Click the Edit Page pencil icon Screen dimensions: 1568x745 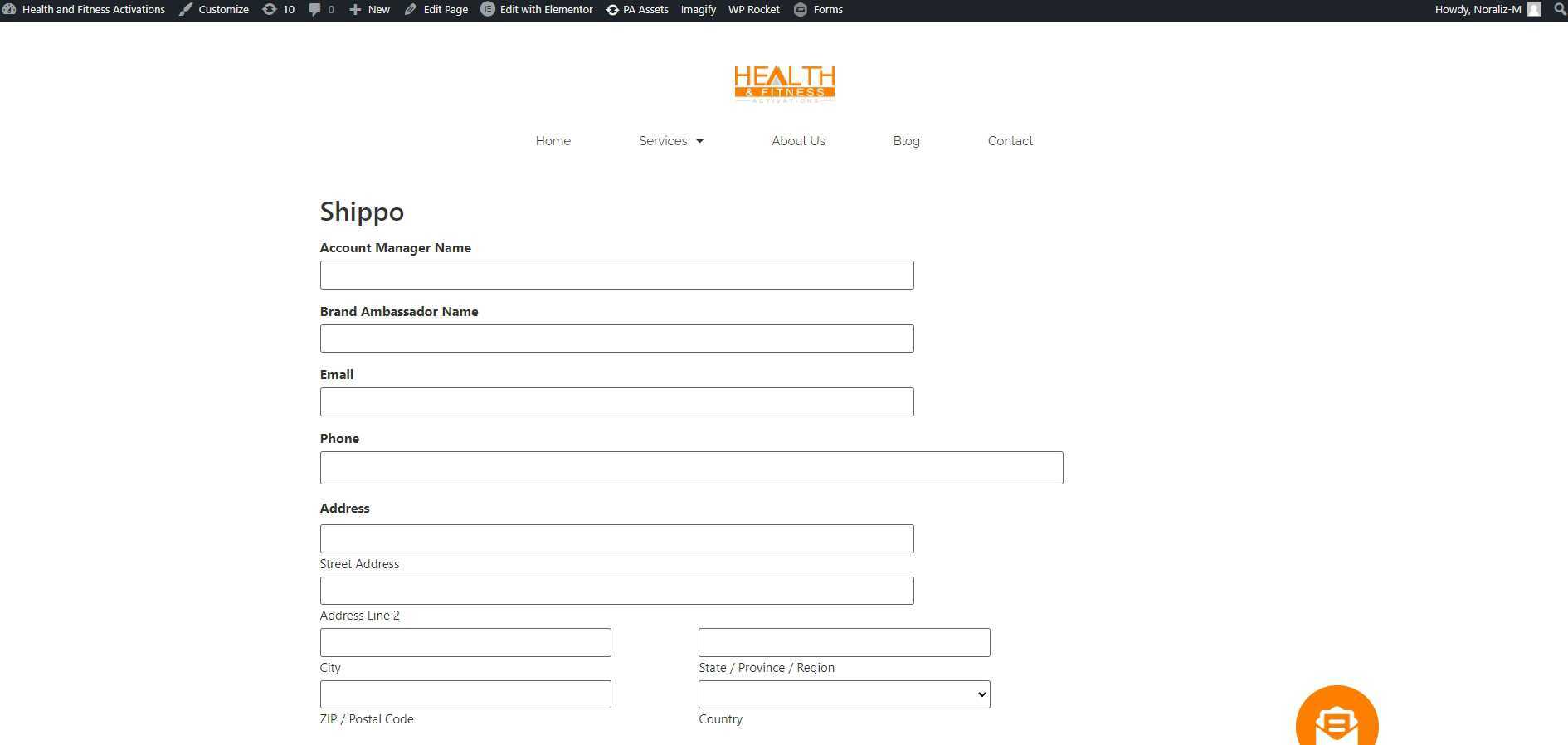point(411,10)
